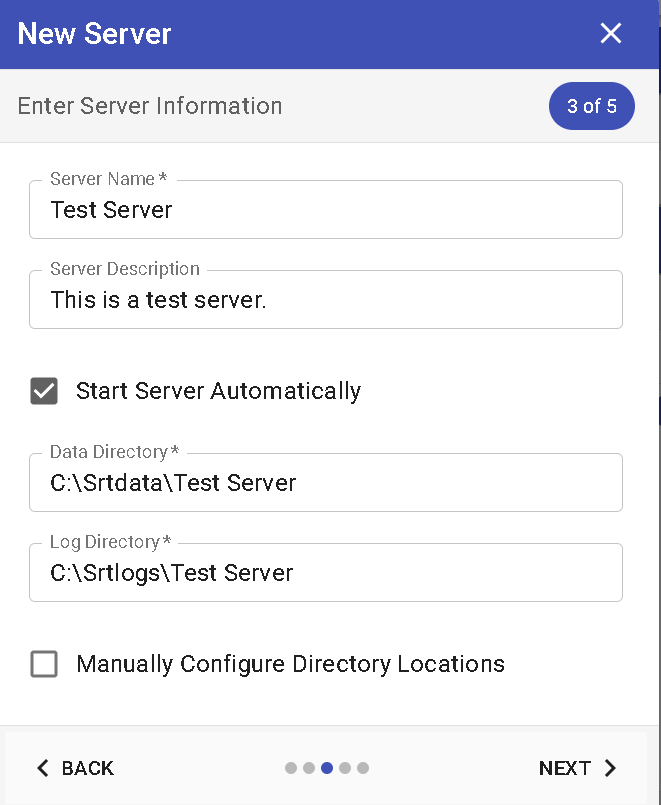Select the first wizard progress dot

[290, 768]
